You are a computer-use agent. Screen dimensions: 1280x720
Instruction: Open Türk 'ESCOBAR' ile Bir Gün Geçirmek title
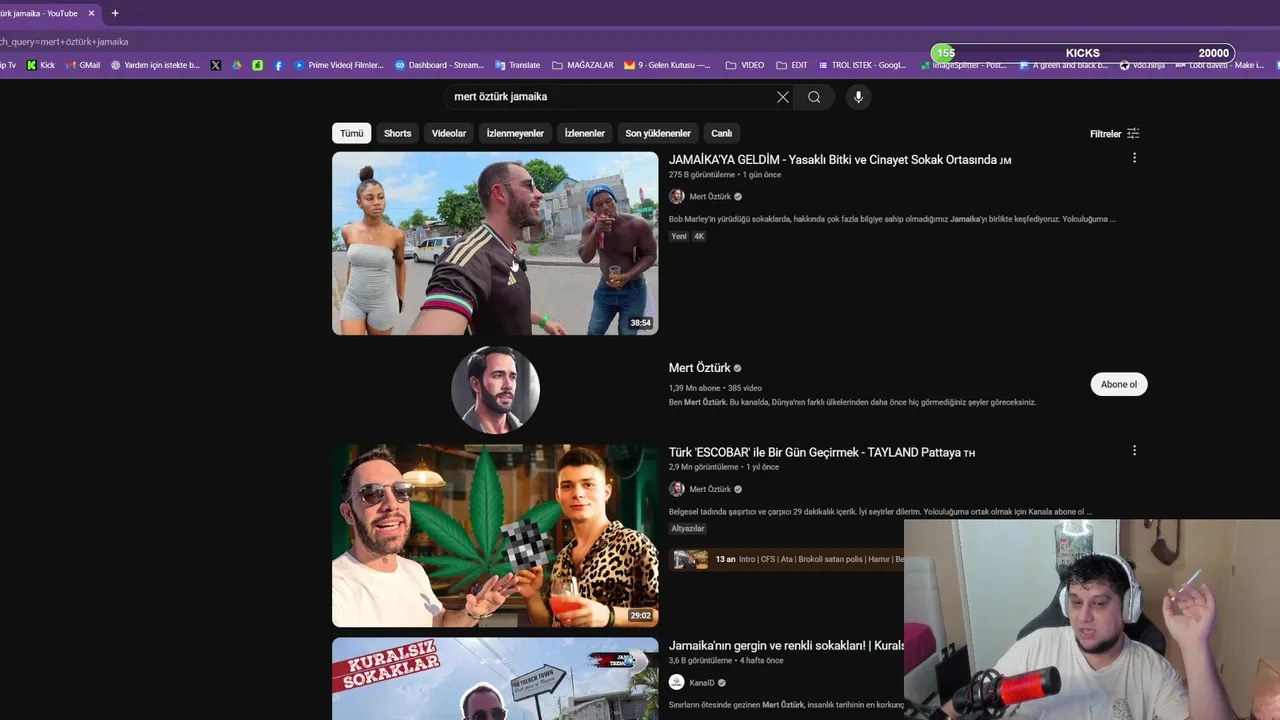click(822, 452)
